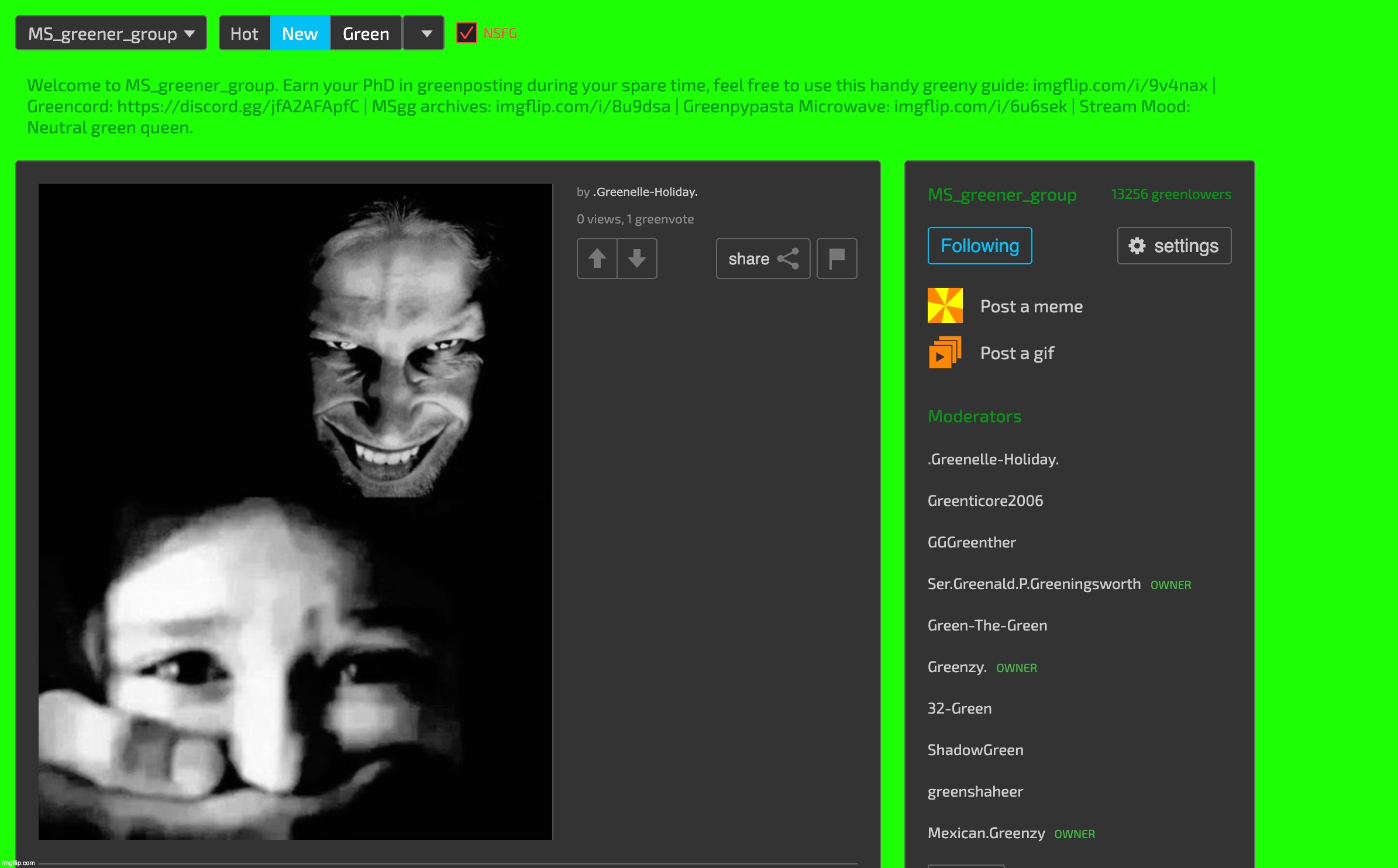
Task: Select the Green sorting tab
Action: coord(366,33)
